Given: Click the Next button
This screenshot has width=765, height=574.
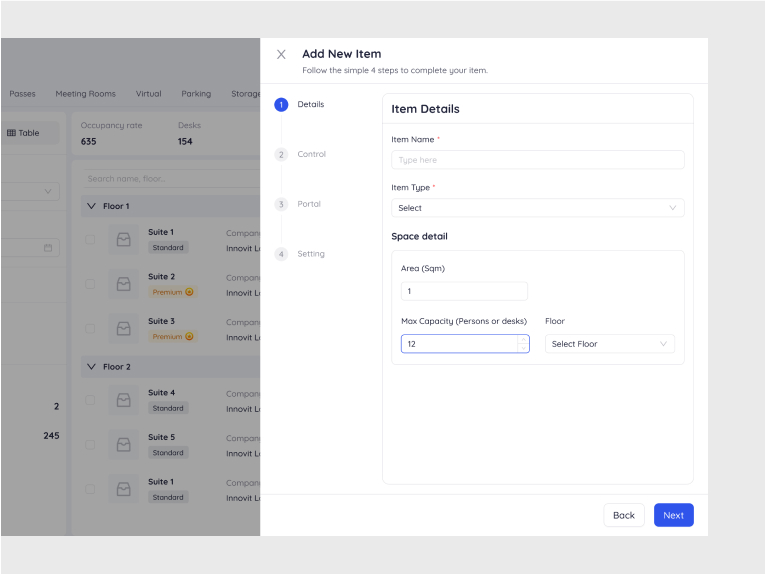Looking at the screenshot, I should click(x=673, y=515).
